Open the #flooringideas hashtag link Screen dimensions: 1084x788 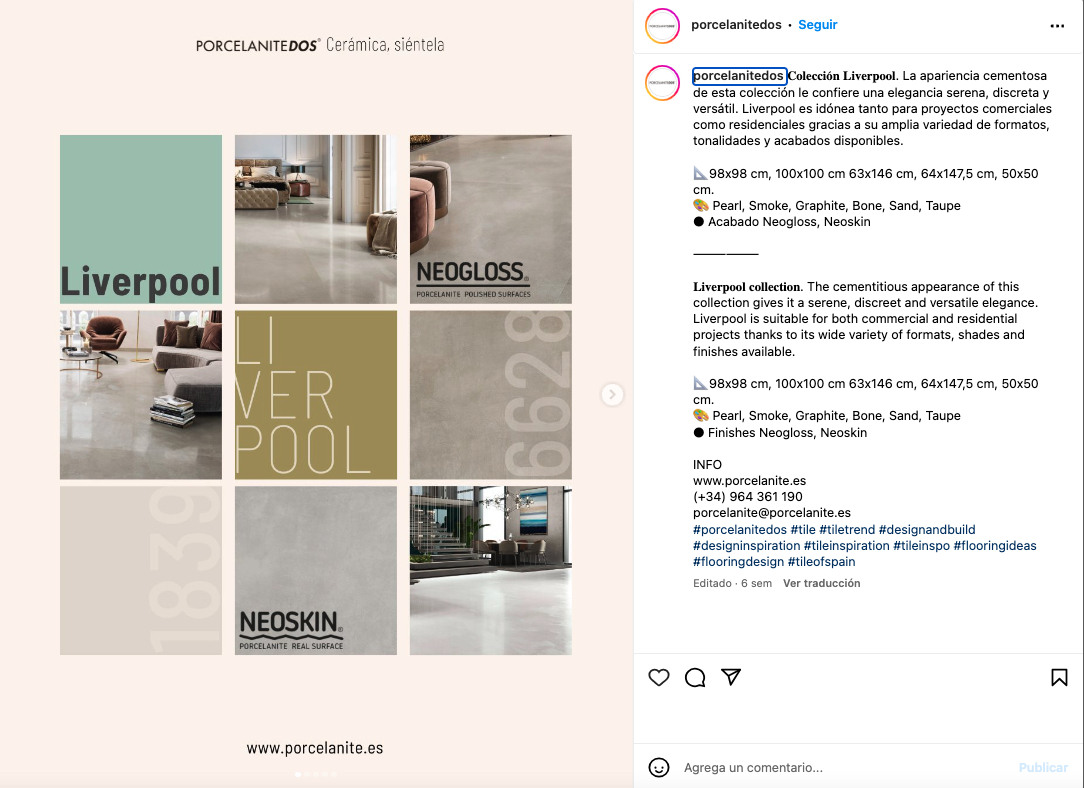[x=995, y=545]
